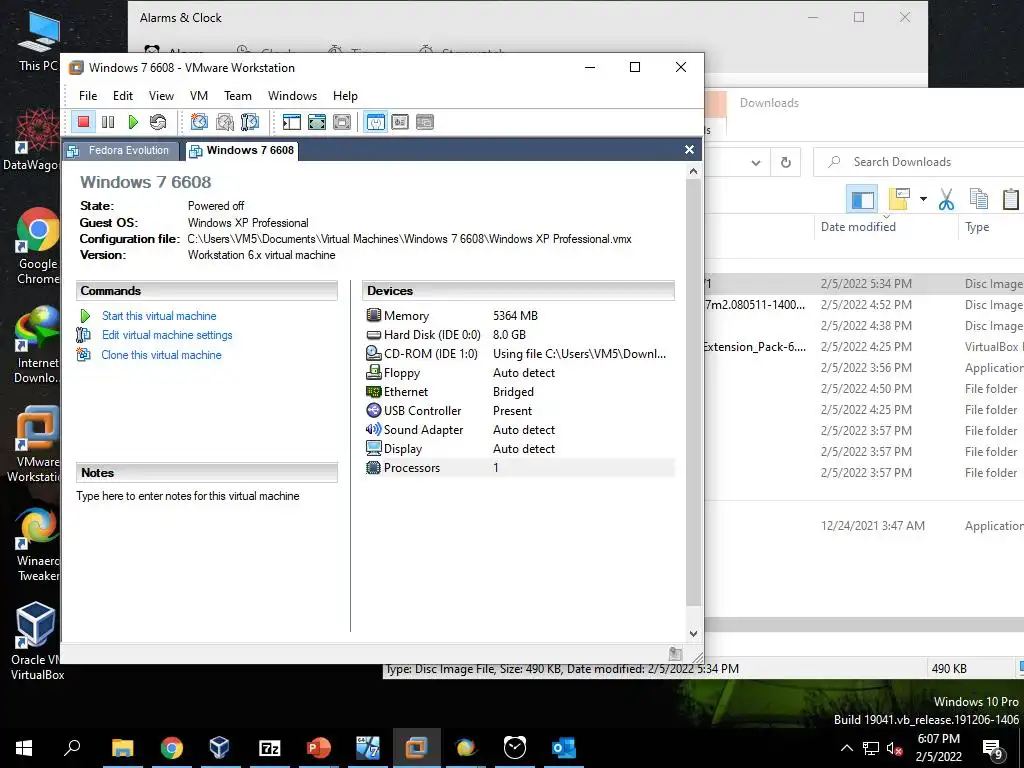Image resolution: width=1024 pixels, height=768 pixels.
Task: Open File Explorer from the taskbar
Action: [123, 748]
